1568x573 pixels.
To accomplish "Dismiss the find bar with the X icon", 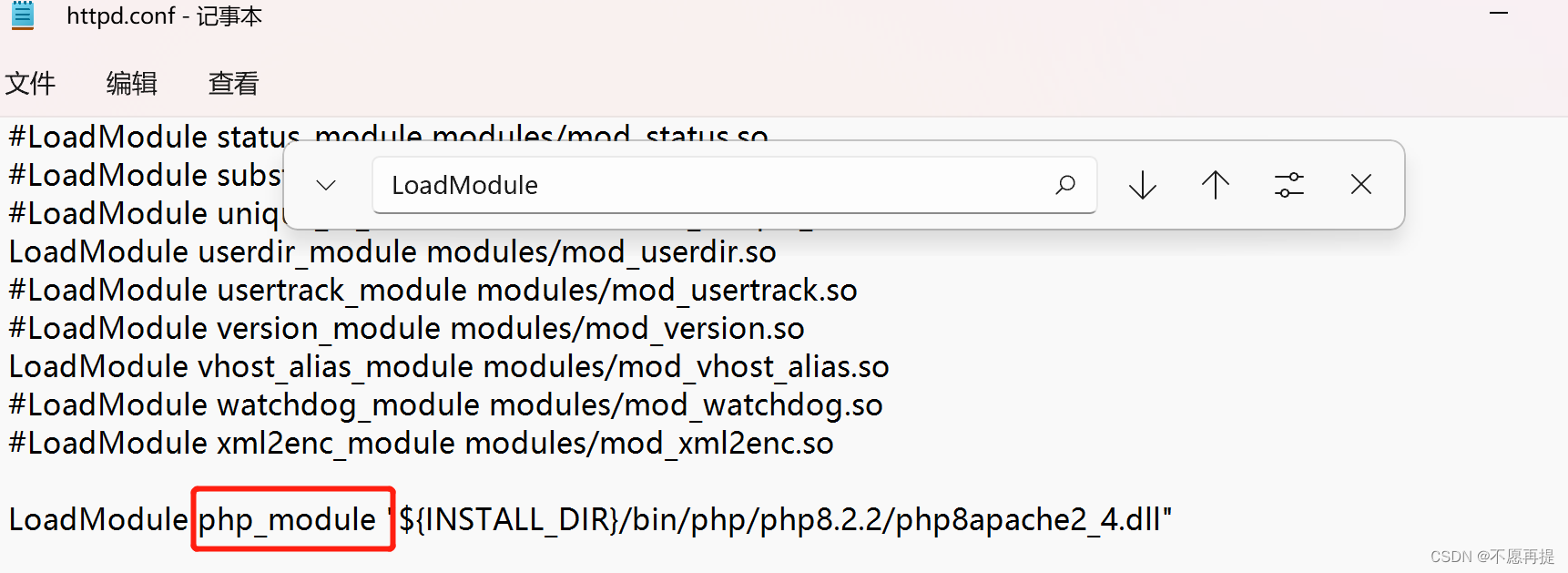I will click(1360, 184).
